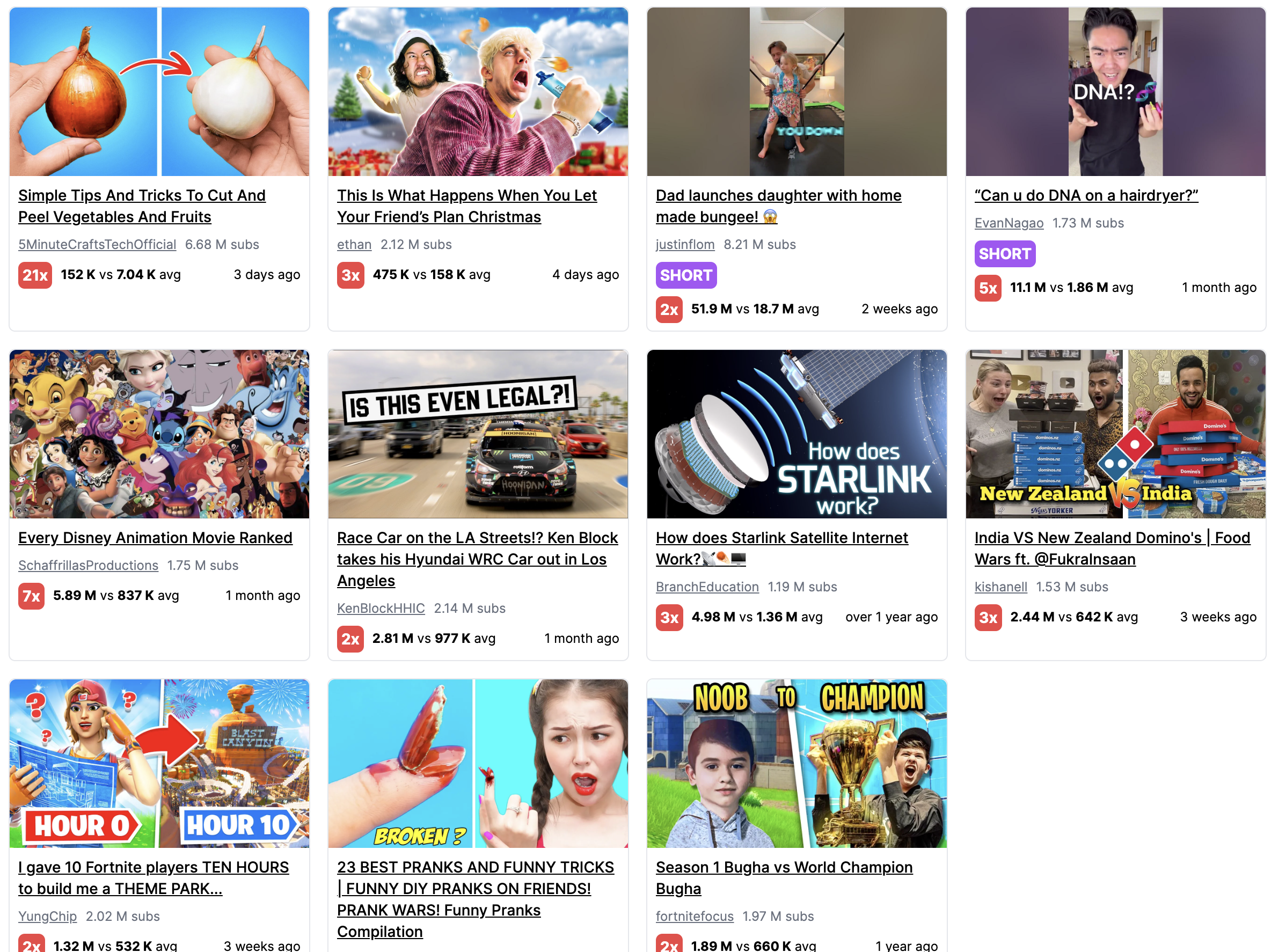Visit the kishanell channel link
This screenshot has height=952, width=1286.
[1000, 587]
